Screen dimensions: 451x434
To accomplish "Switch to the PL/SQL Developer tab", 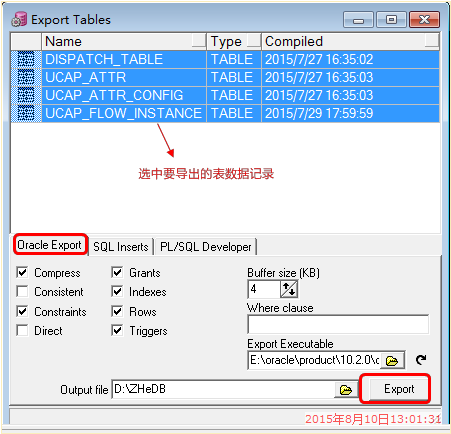I will click(206, 247).
